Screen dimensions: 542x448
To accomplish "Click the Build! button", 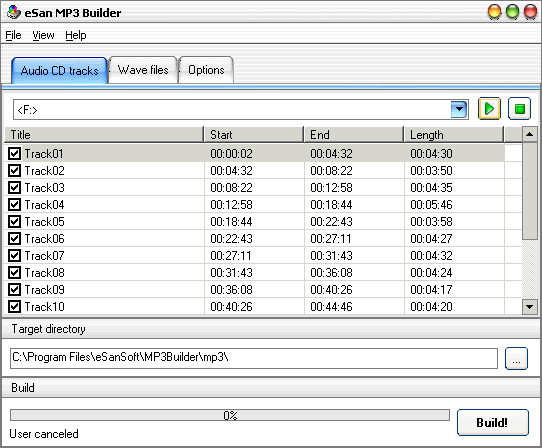I will click(493, 422).
